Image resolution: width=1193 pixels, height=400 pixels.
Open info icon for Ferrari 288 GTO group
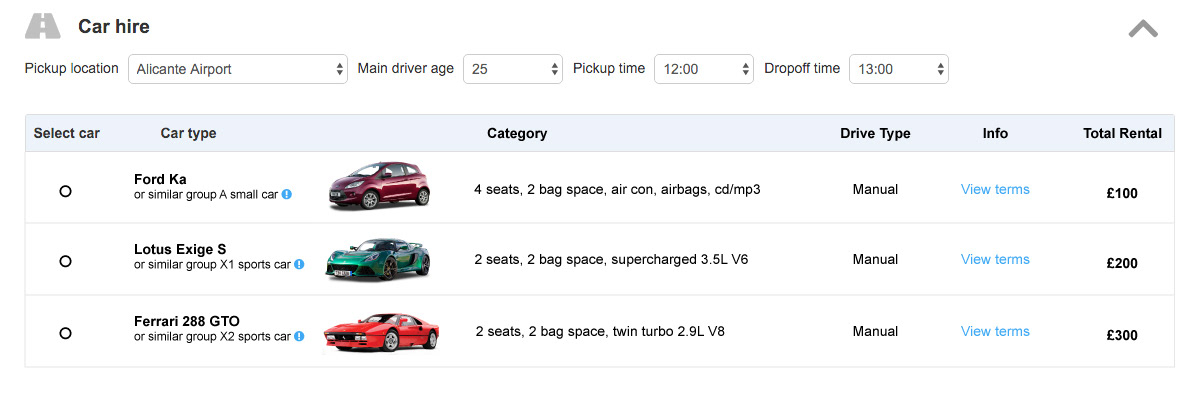tap(299, 335)
